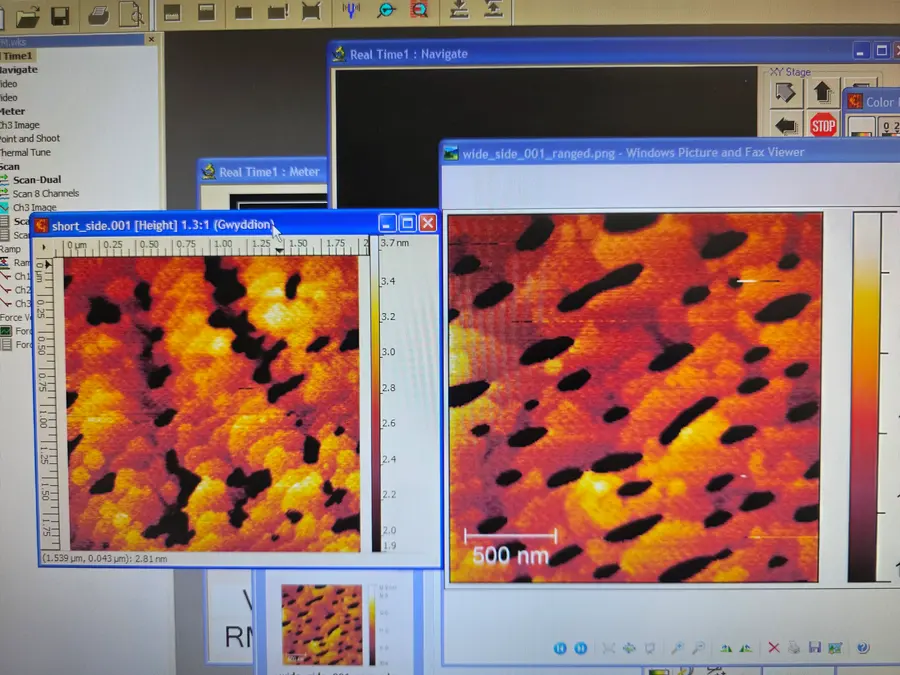
Task: Select Navigate node in the workspace tree
Action: (19, 69)
